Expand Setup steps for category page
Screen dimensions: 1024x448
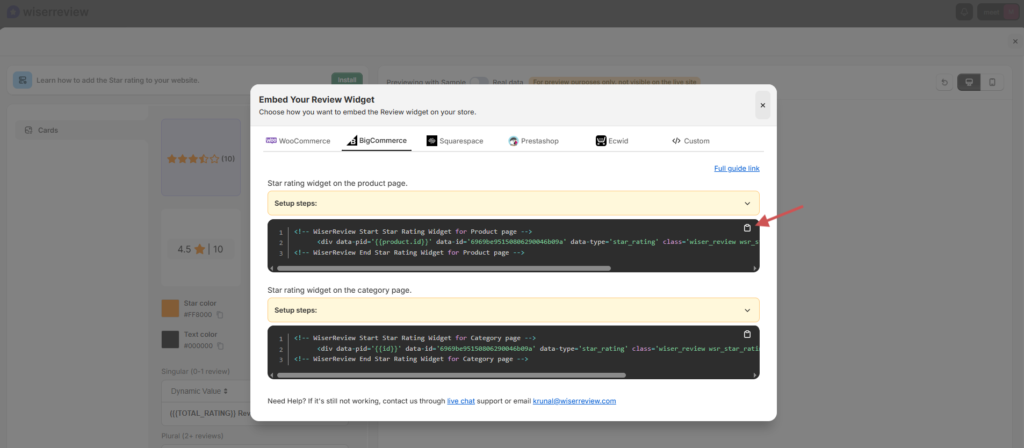click(x=513, y=310)
